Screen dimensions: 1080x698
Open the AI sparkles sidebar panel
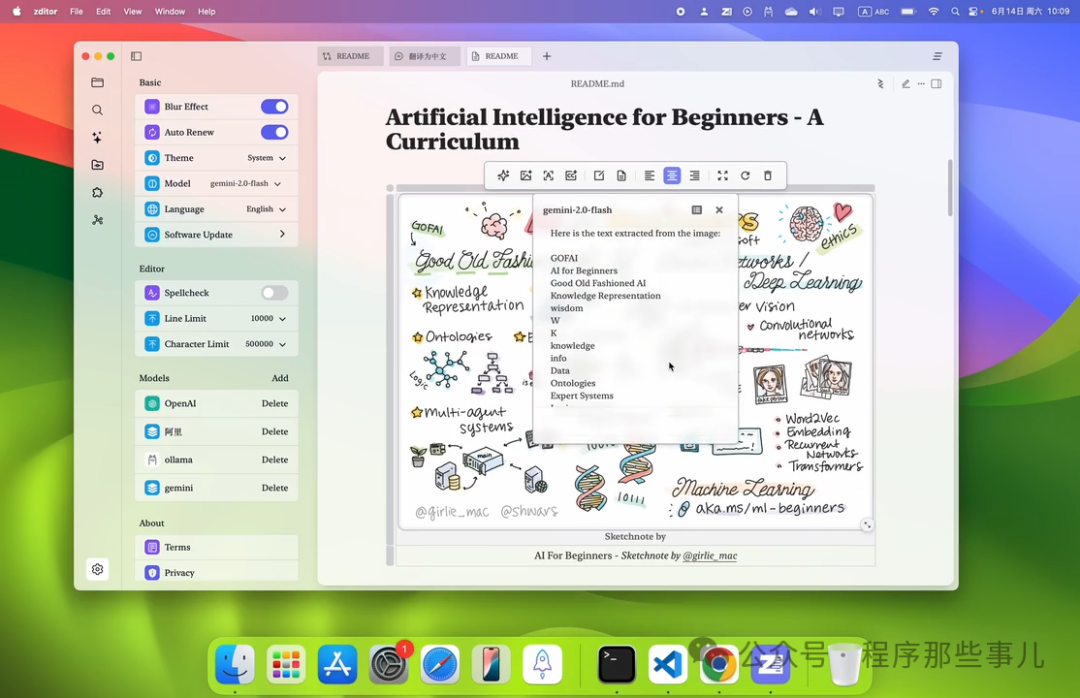click(x=97, y=138)
